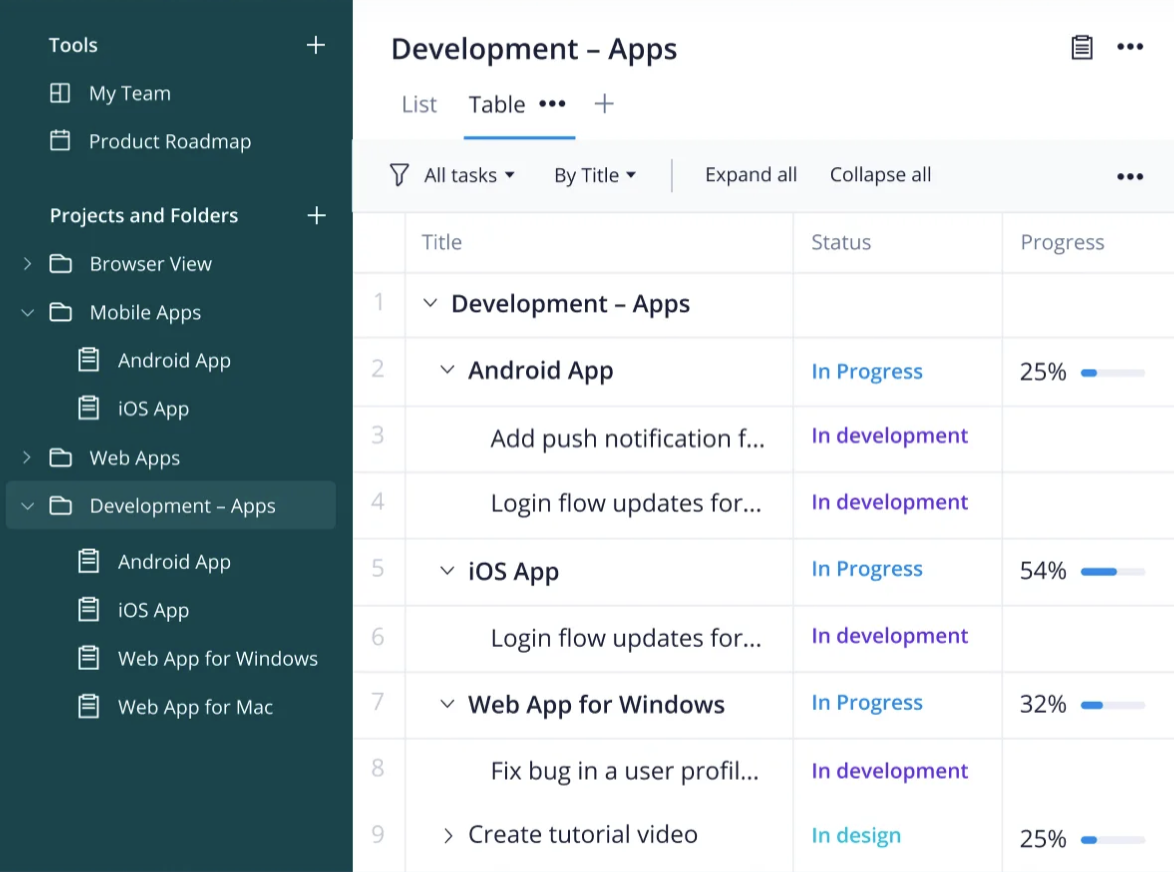The width and height of the screenshot is (1174, 872).
Task: Add a new view with the plus tab icon
Action: coord(604,104)
